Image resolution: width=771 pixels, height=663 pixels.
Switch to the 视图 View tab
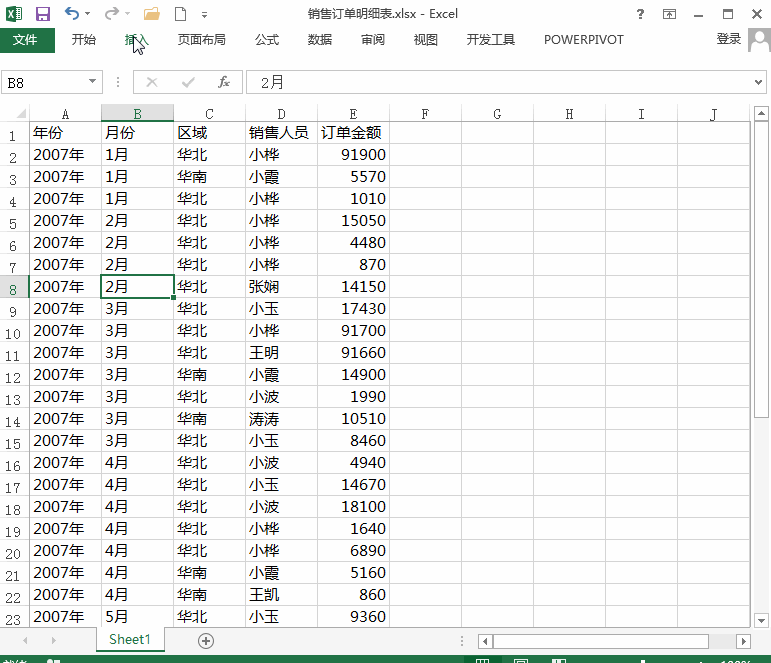coord(425,40)
